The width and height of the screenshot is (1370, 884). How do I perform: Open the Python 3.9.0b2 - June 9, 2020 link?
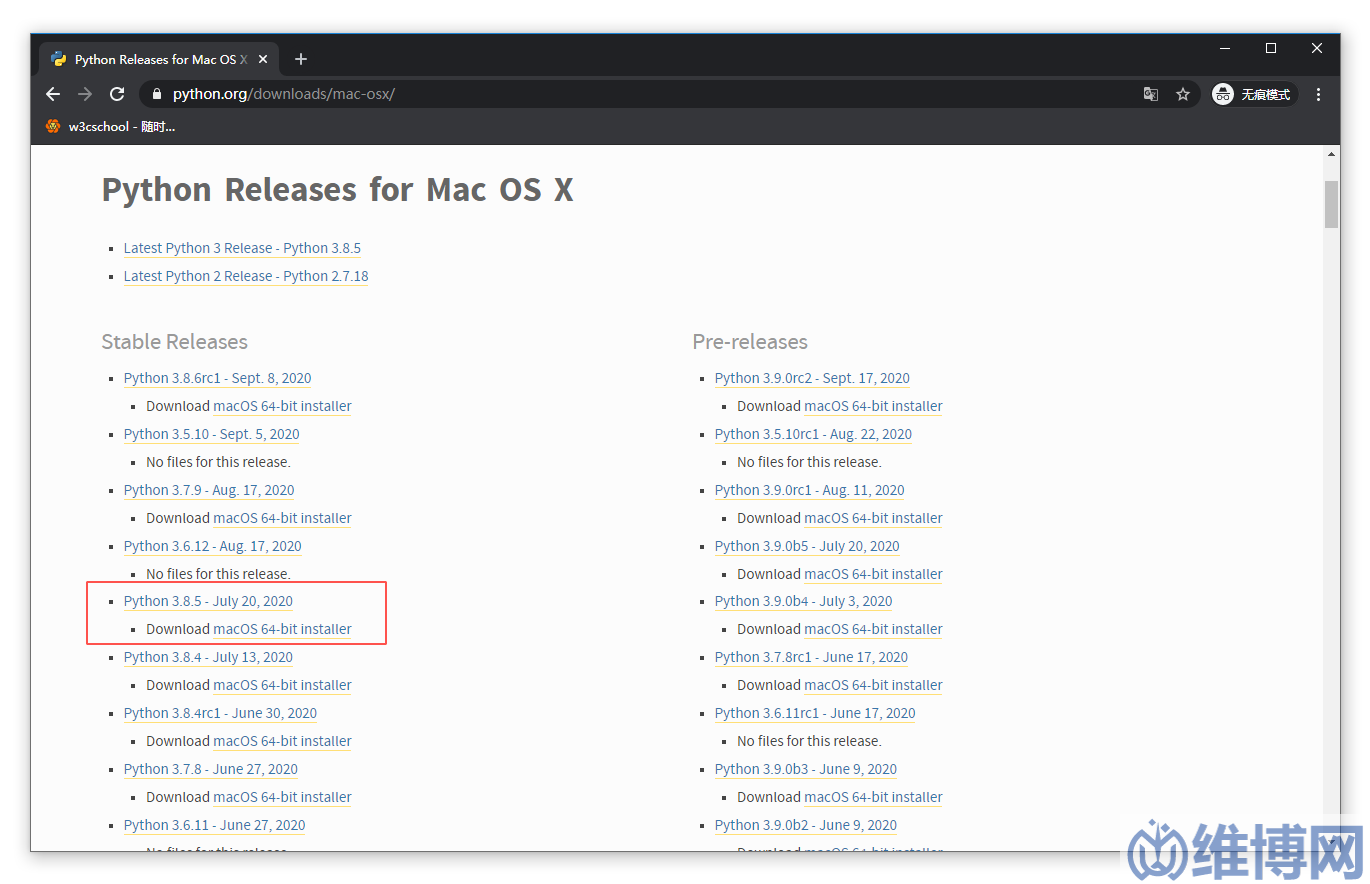click(806, 825)
